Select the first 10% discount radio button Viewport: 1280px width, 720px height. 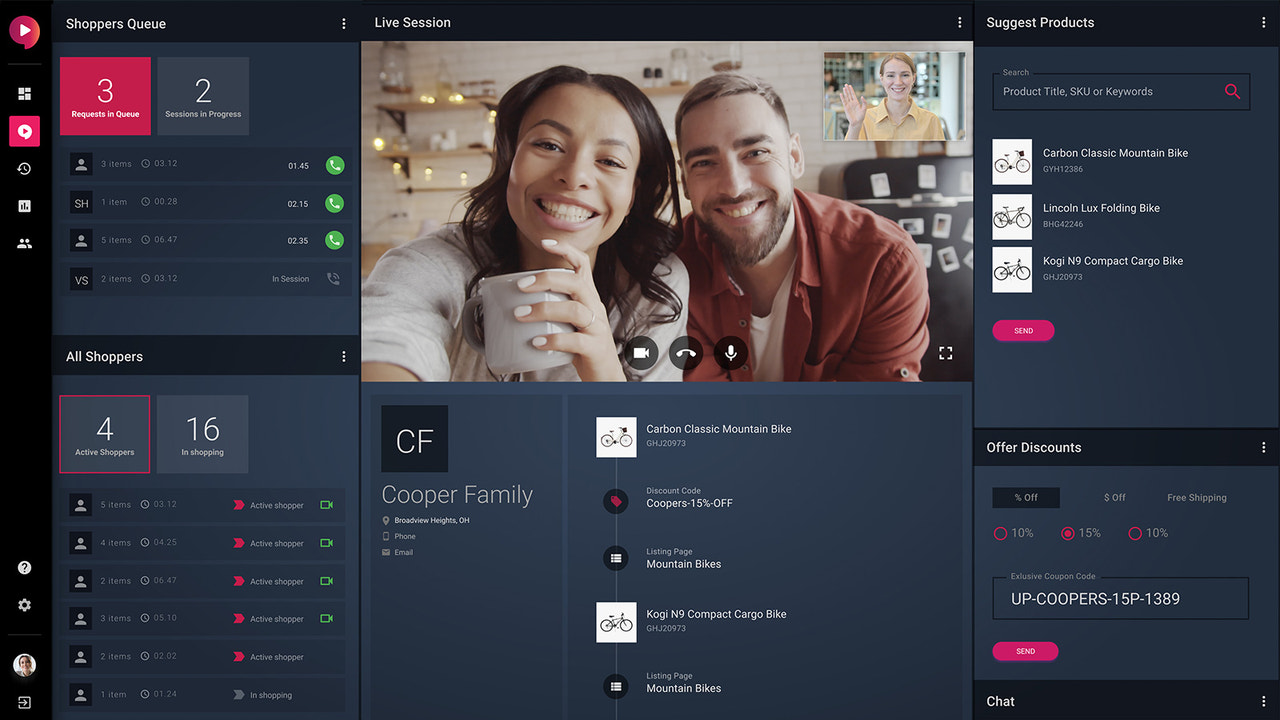click(x=1000, y=533)
